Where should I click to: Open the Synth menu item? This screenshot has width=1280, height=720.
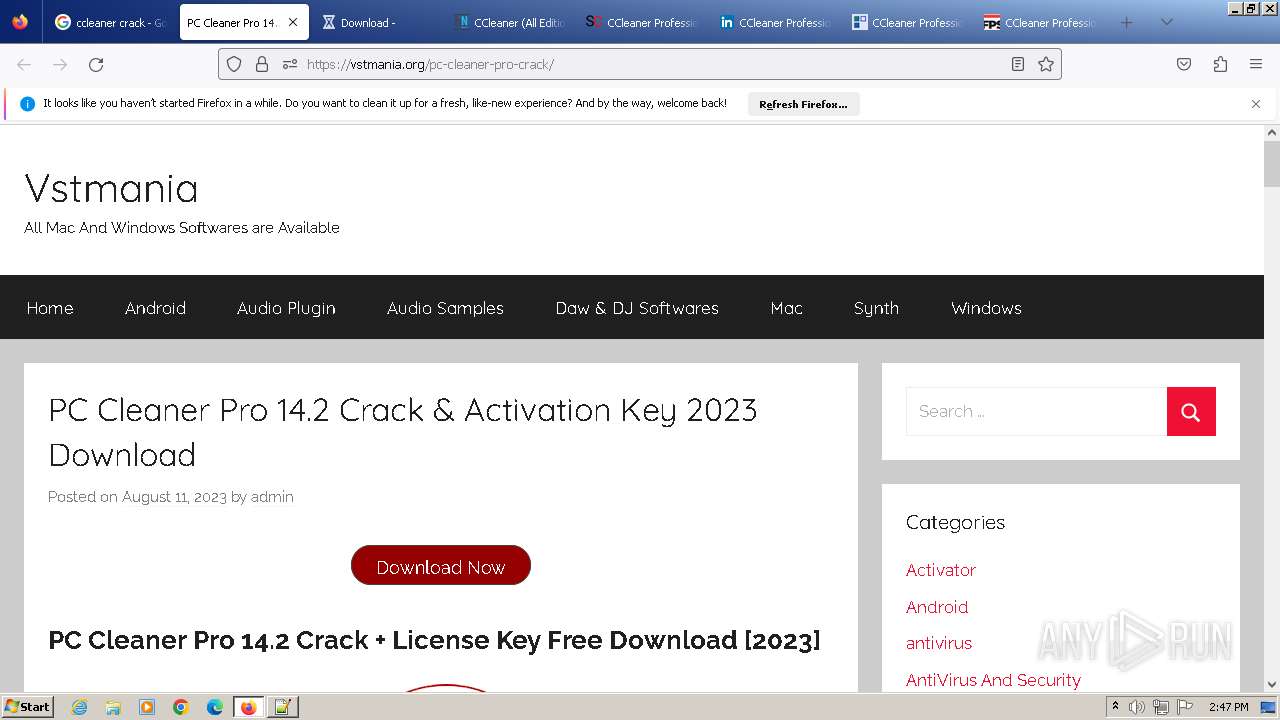(876, 308)
